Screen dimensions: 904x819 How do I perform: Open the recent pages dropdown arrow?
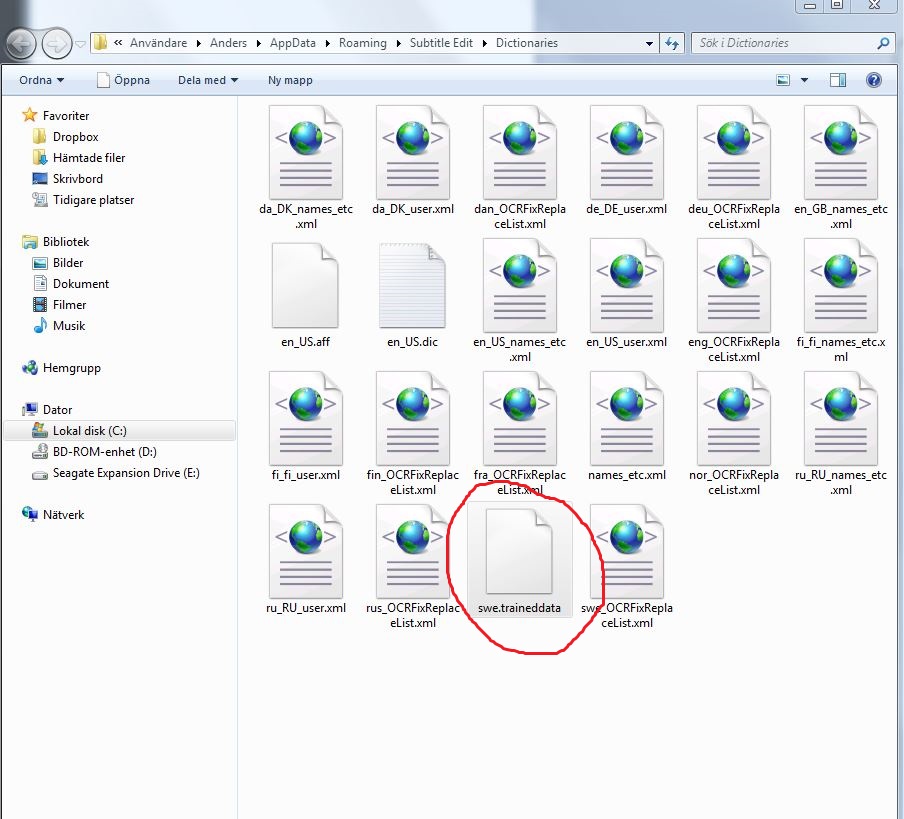(81, 44)
